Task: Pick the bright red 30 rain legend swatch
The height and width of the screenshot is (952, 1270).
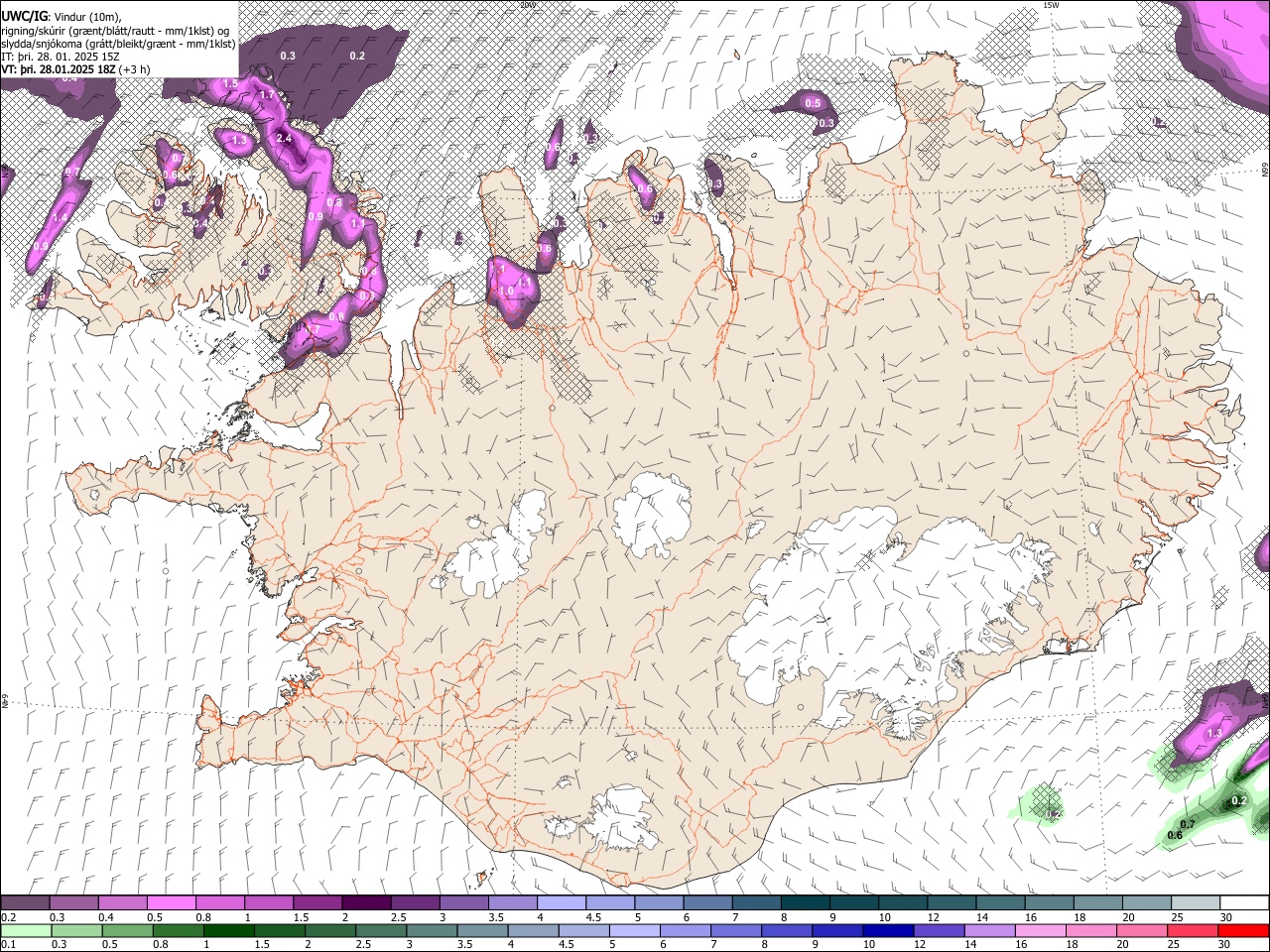Action: pos(1242,930)
